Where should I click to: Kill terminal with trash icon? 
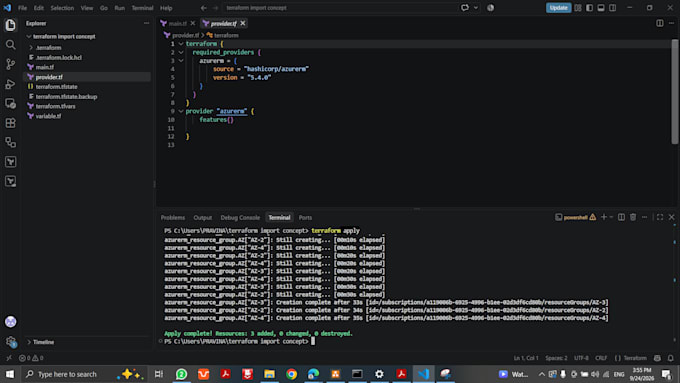click(633, 217)
